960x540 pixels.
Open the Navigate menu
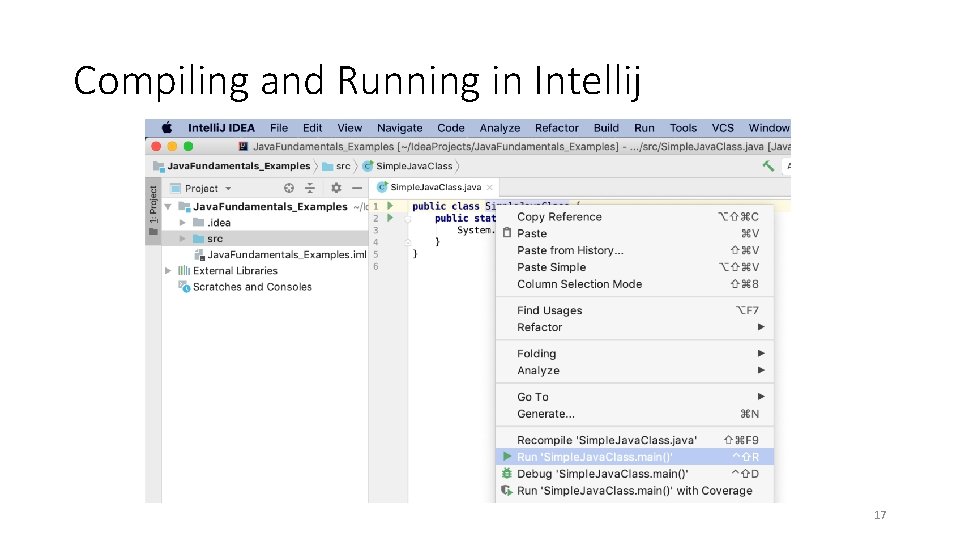[x=400, y=128]
